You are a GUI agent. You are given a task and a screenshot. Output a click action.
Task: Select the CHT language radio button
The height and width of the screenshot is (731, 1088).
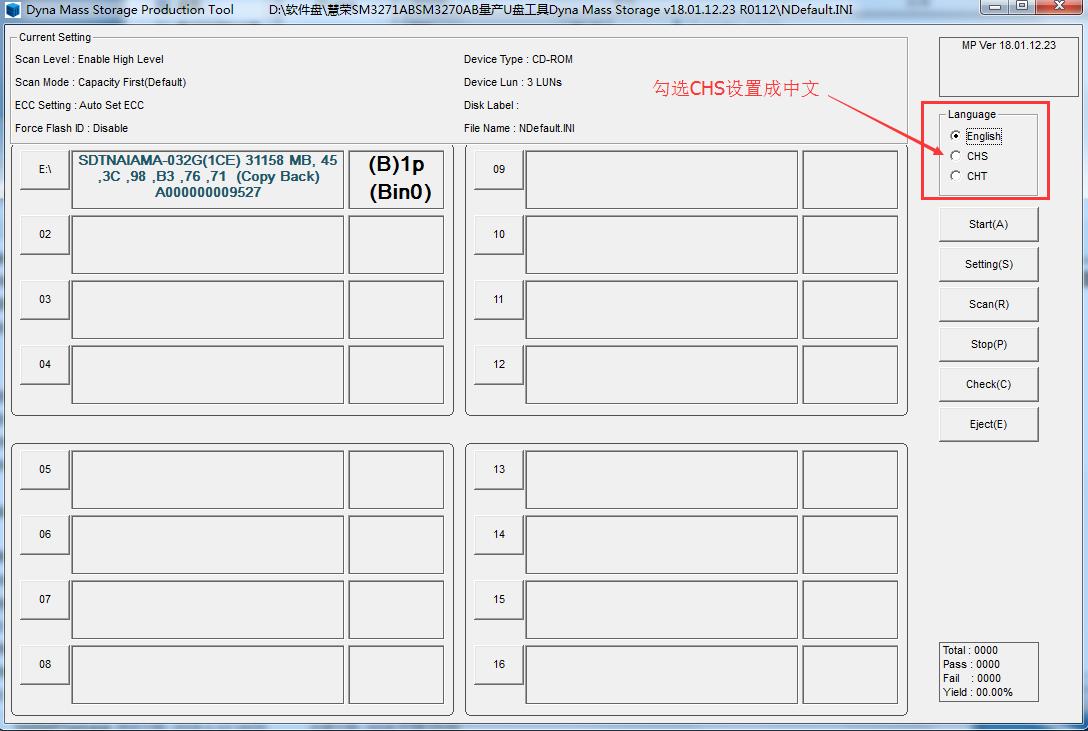(x=956, y=176)
